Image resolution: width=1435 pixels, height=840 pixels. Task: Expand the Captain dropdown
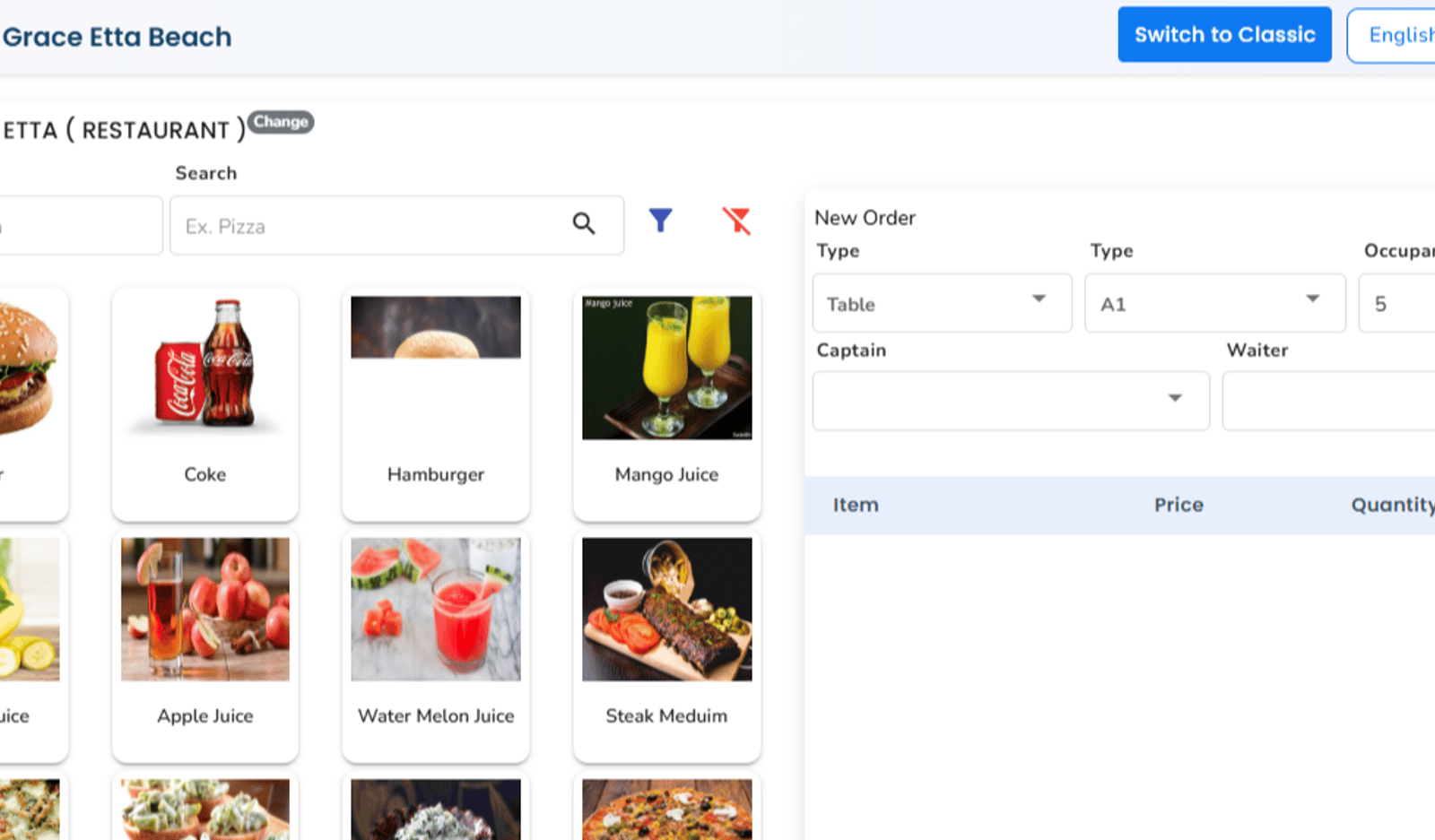1011,402
